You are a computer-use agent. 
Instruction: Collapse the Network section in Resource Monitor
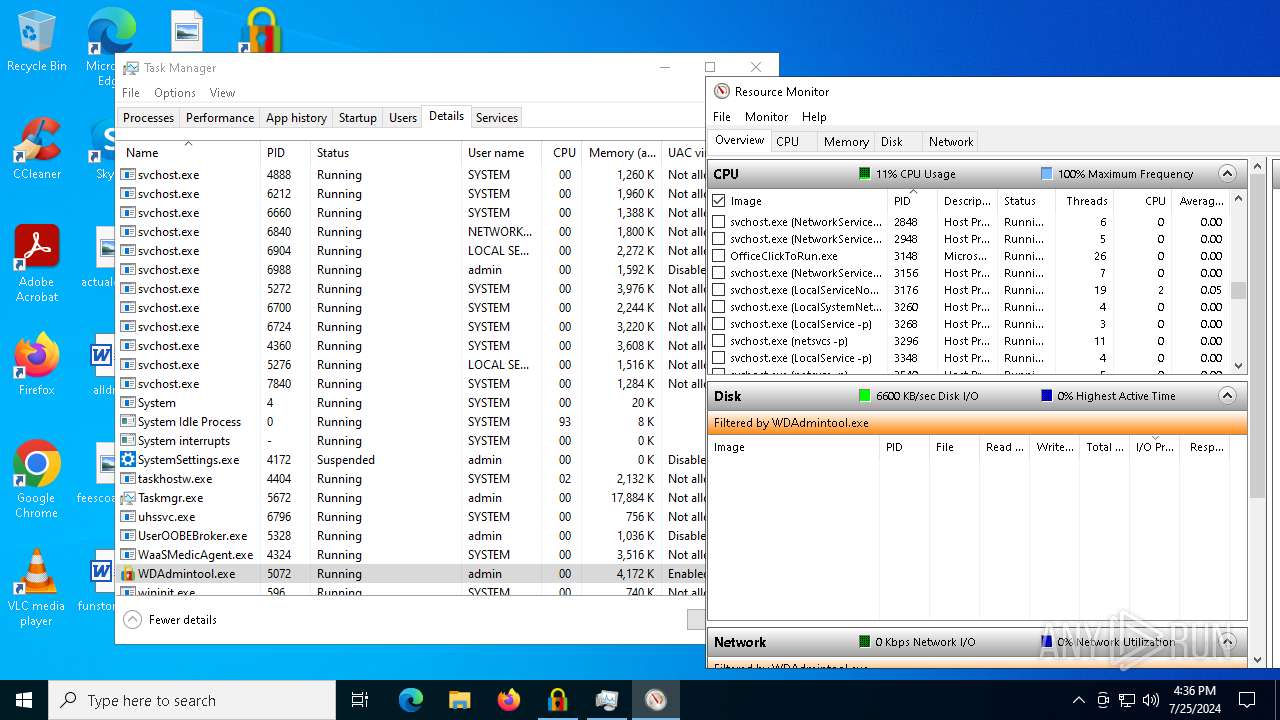(1227, 642)
